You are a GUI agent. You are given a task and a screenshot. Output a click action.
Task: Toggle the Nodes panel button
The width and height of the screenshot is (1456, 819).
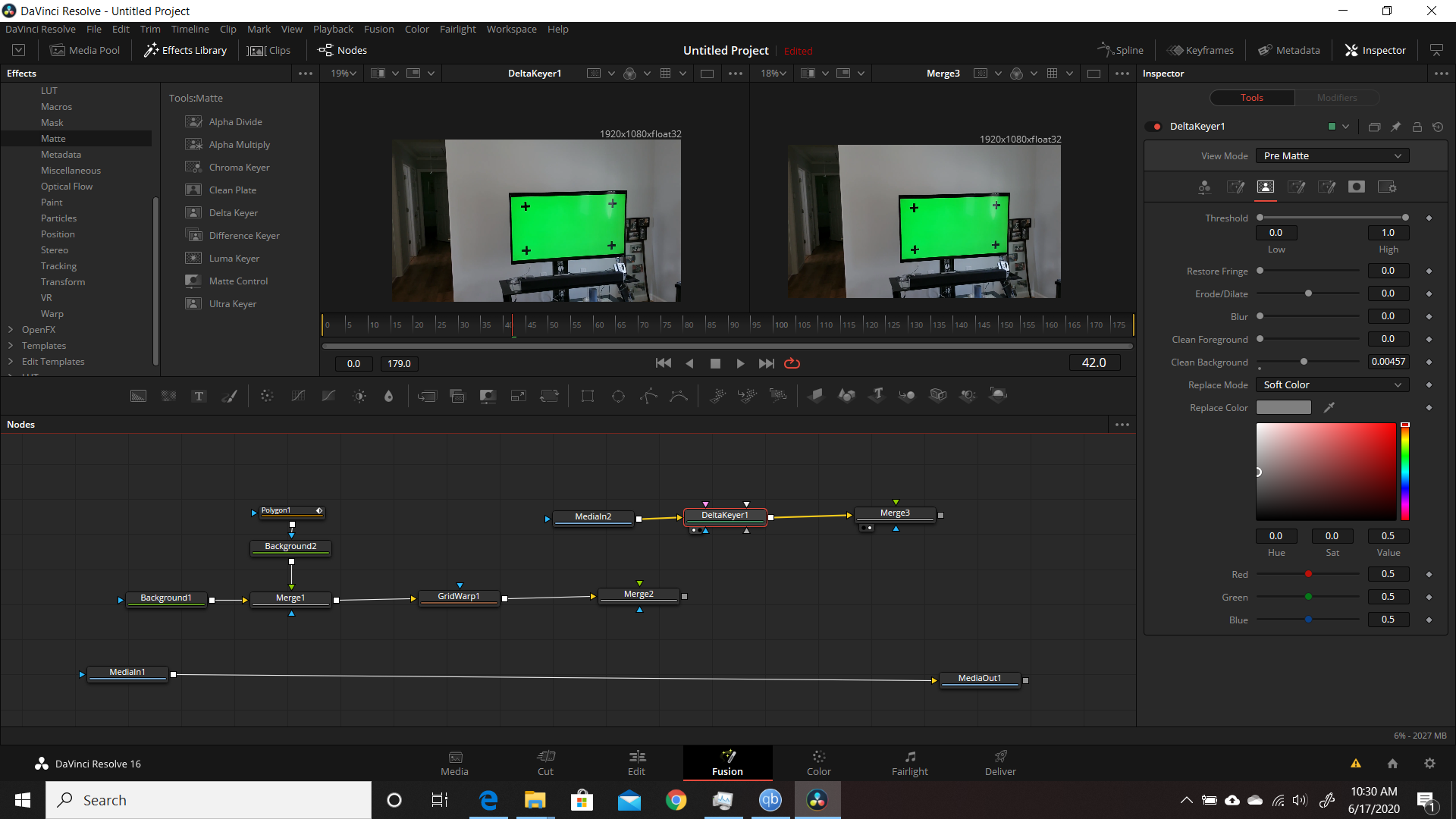click(x=343, y=50)
